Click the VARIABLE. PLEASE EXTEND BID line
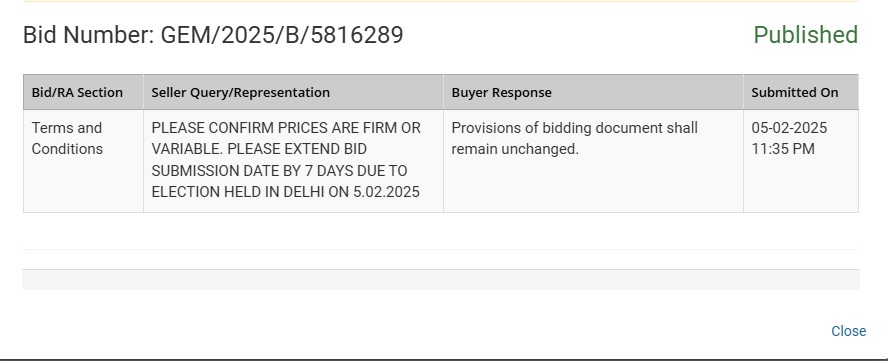Viewport: 888px width, 361px height. (x=259, y=149)
